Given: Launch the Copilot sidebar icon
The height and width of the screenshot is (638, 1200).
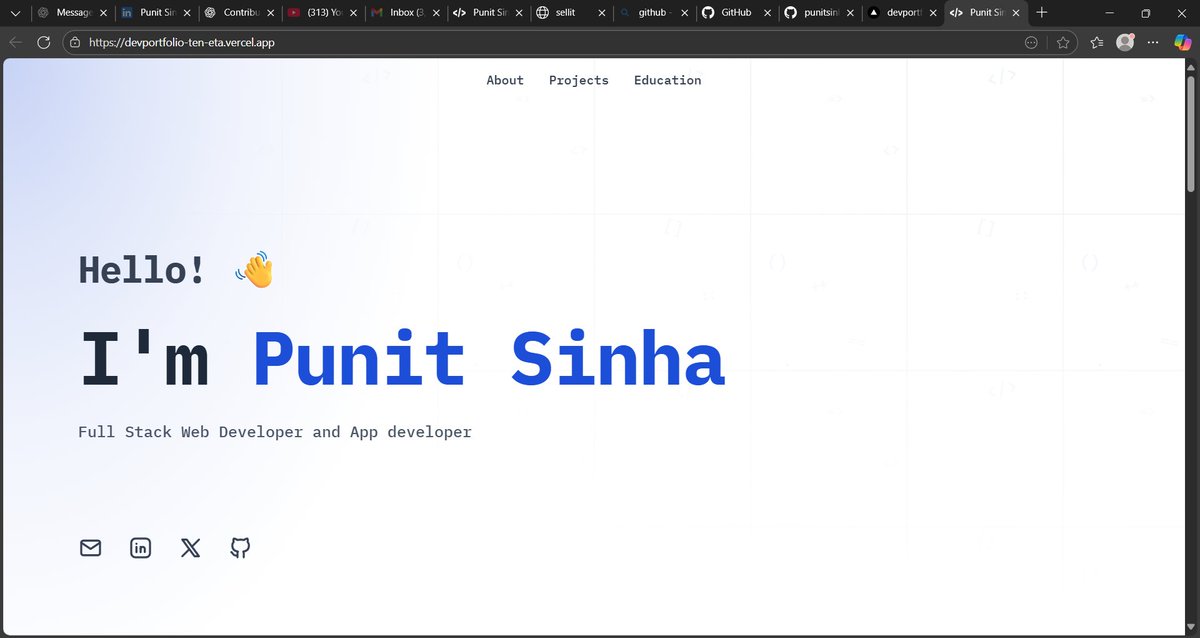Looking at the screenshot, I should (1181, 42).
